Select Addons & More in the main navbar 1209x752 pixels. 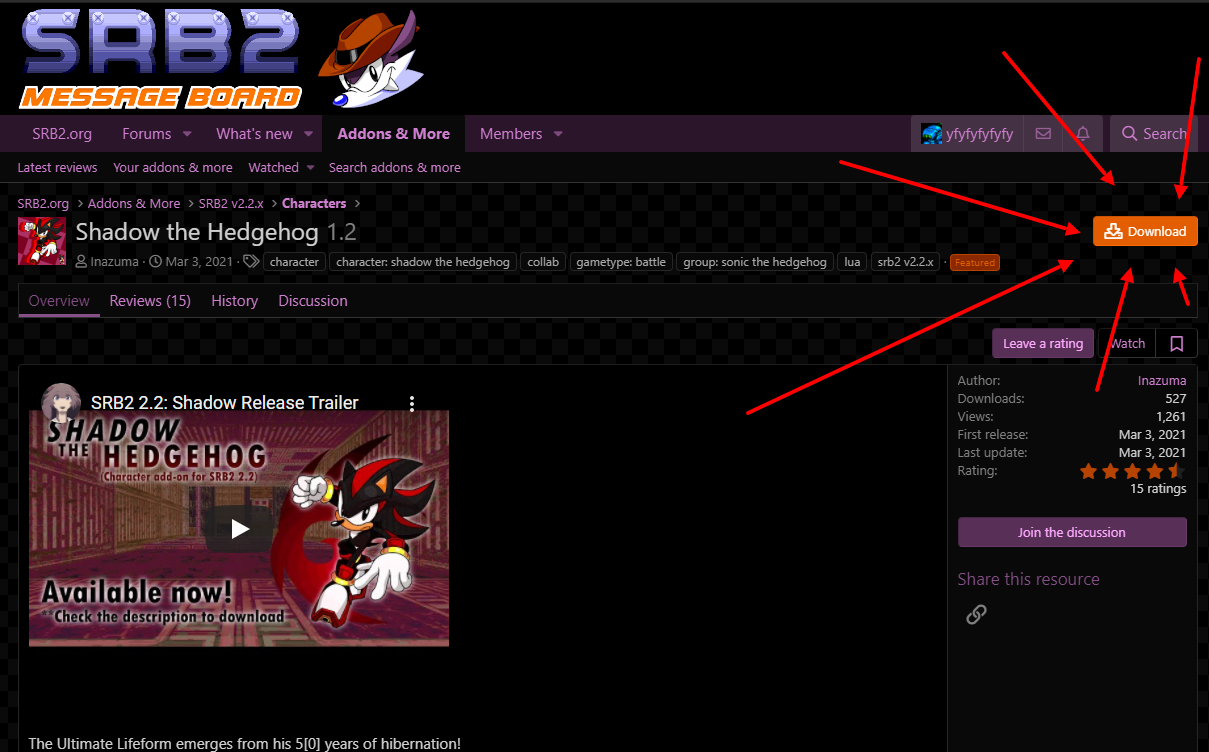click(x=394, y=134)
